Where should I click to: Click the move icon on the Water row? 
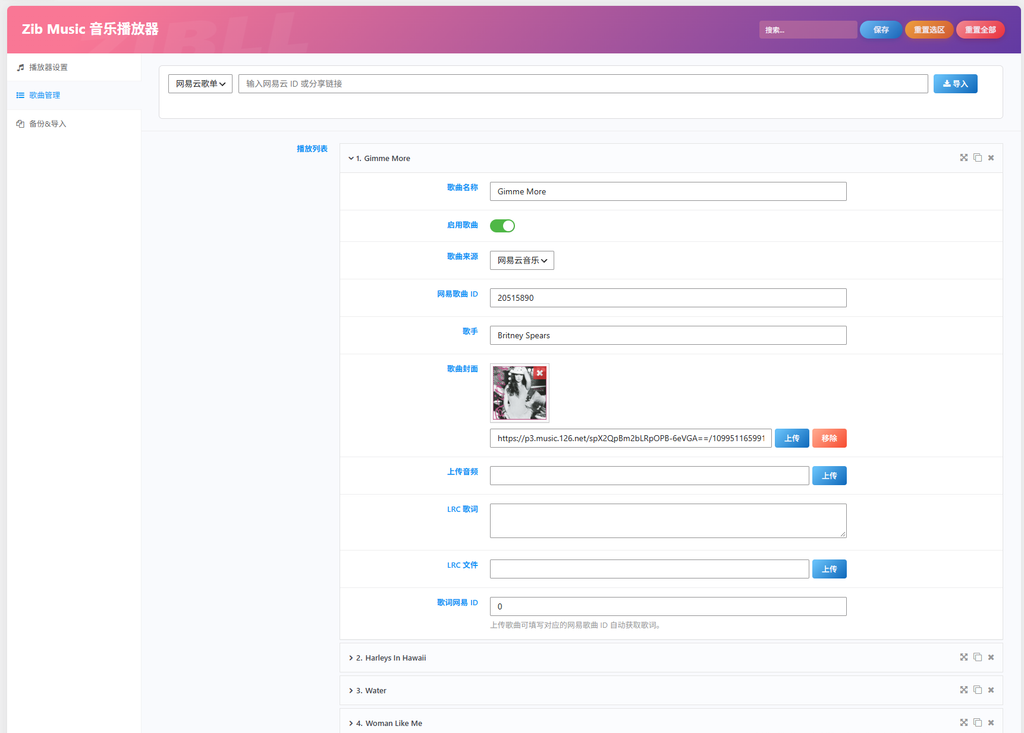point(963,690)
